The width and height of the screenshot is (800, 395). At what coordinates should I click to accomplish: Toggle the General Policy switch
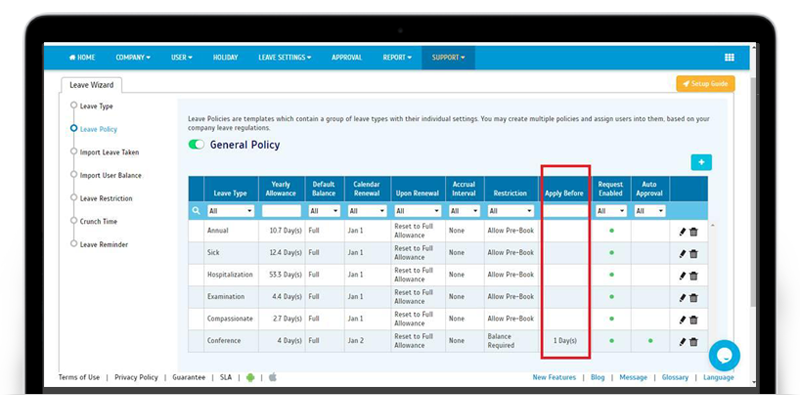pos(196,144)
